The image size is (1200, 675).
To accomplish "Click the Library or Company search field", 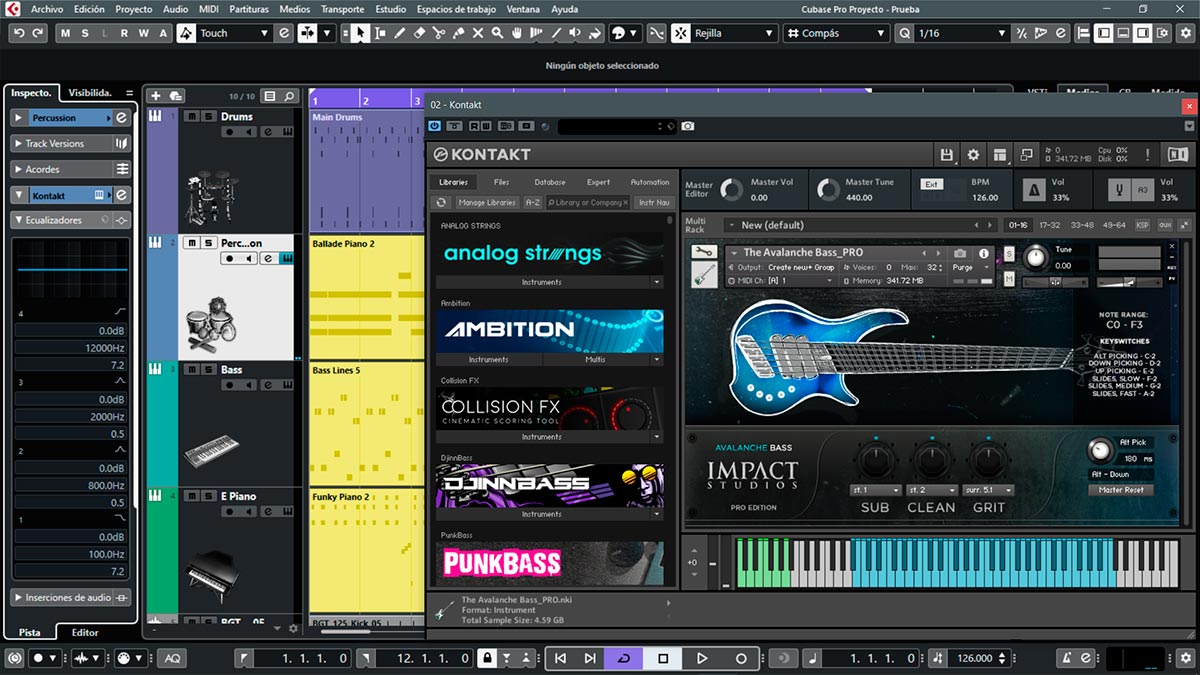I will (588, 202).
